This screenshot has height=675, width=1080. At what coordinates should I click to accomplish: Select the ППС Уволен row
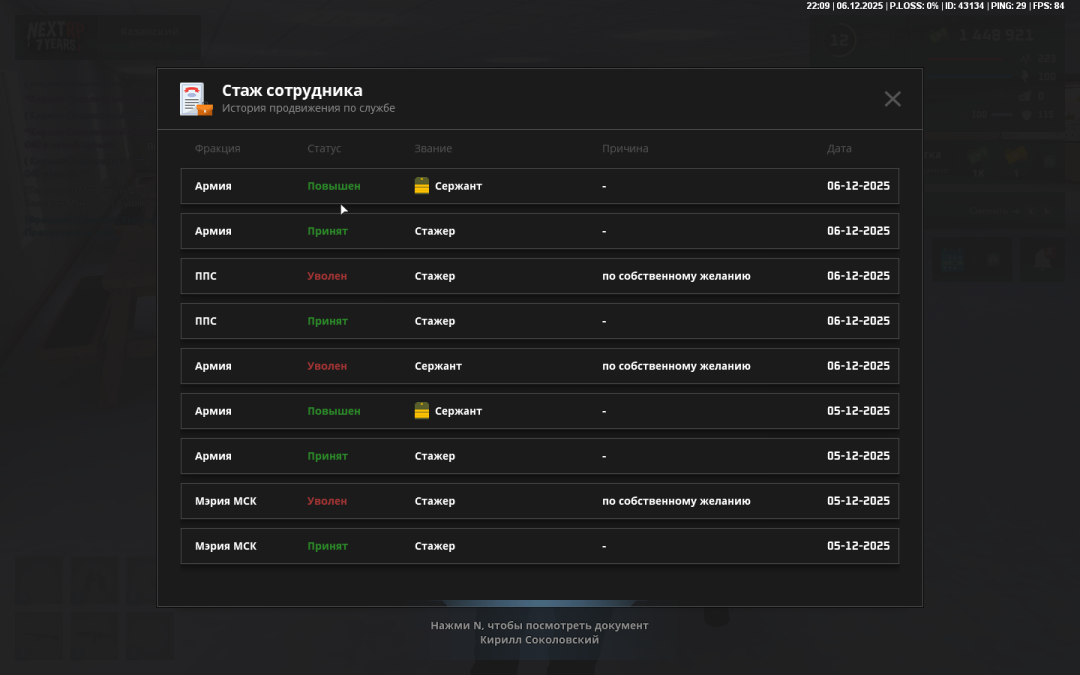point(539,276)
